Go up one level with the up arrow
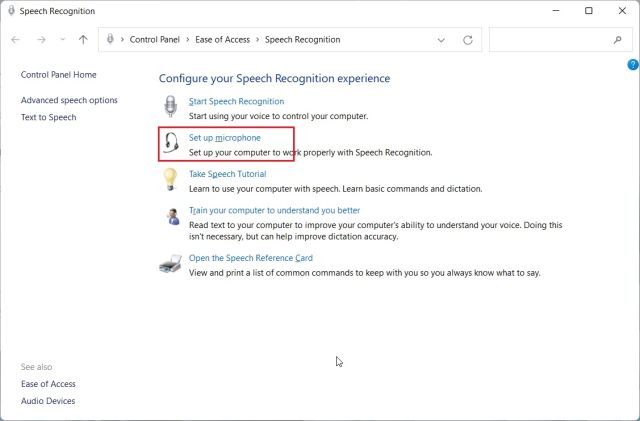 (x=83, y=40)
